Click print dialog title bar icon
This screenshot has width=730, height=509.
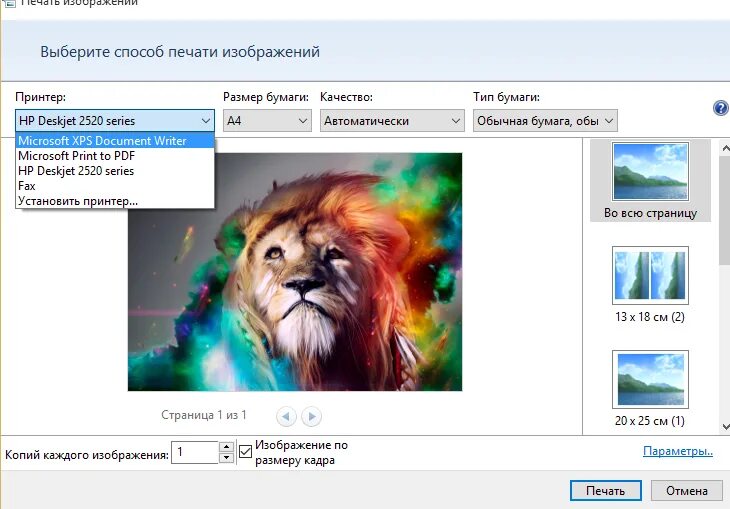(x=8, y=3)
